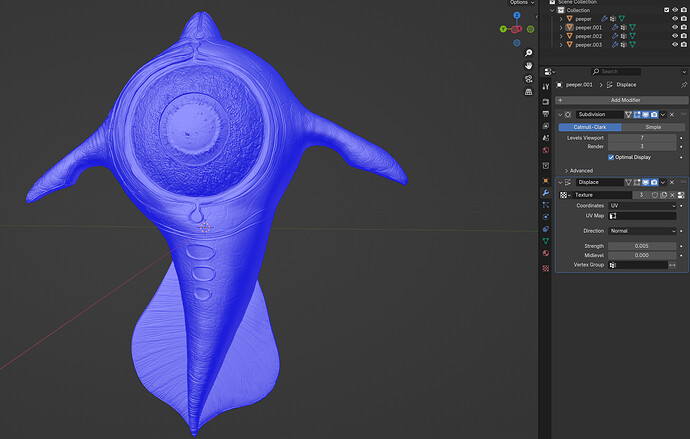
Task: Expand the peeper object tree row
Action: coord(561,19)
